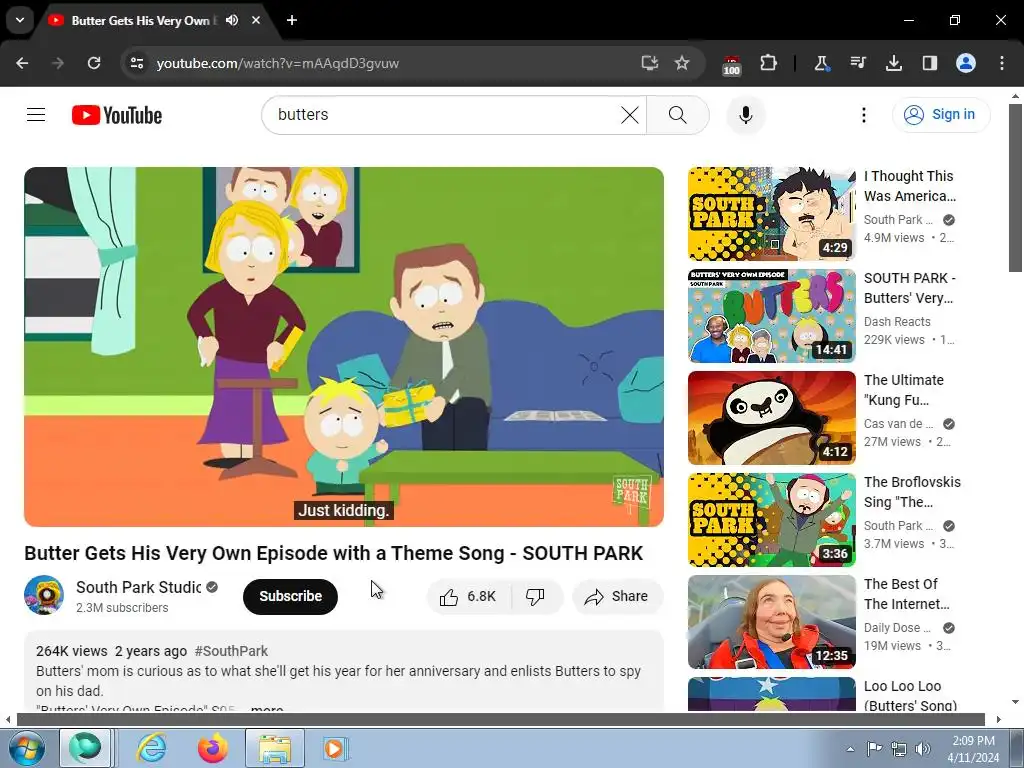Image resolution: width=1024 pixels, height=768 pixels.
Task: Open the extension with 100 badge
Action: coord(731,65)
